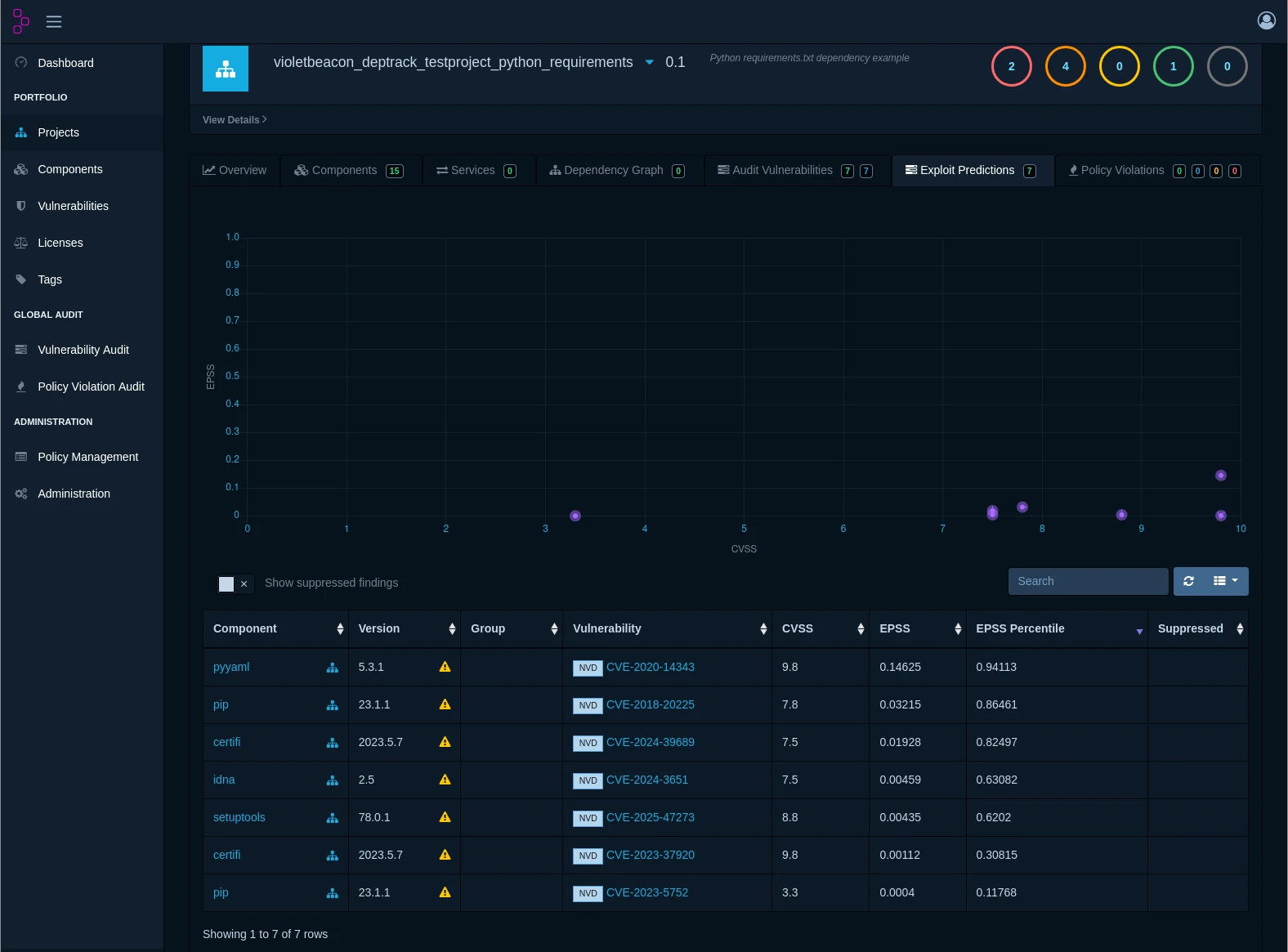Click the graph icon for pip 23.1.1 CVE-2018-20225 row

coord(333,705)
